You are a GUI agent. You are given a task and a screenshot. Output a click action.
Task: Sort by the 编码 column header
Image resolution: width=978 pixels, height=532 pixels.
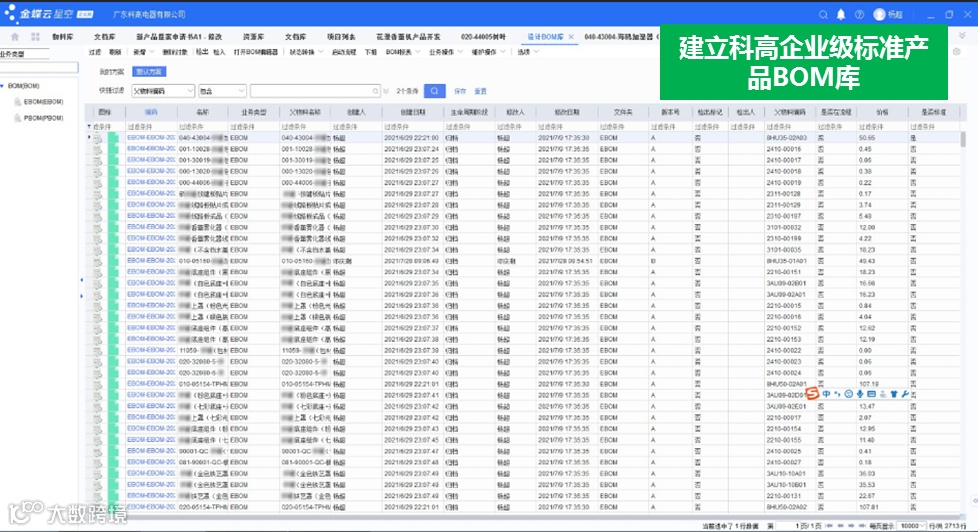coord(151,112)
